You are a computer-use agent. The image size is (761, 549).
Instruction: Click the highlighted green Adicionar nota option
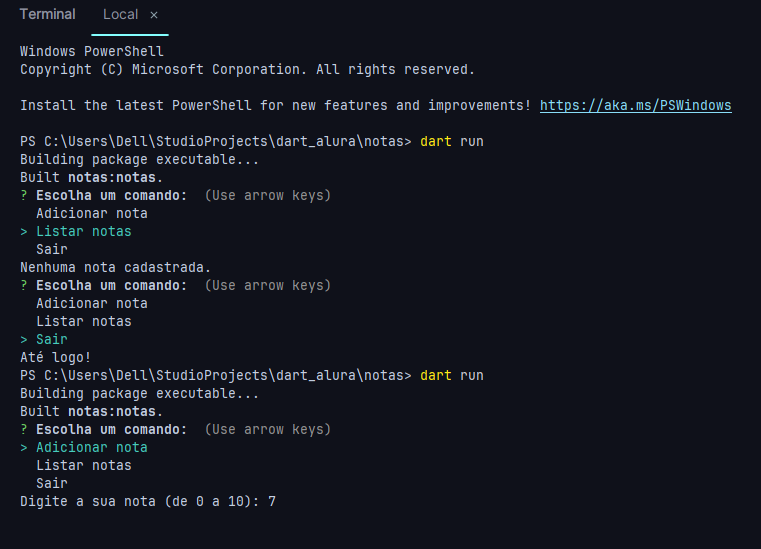tap(91, 447)
